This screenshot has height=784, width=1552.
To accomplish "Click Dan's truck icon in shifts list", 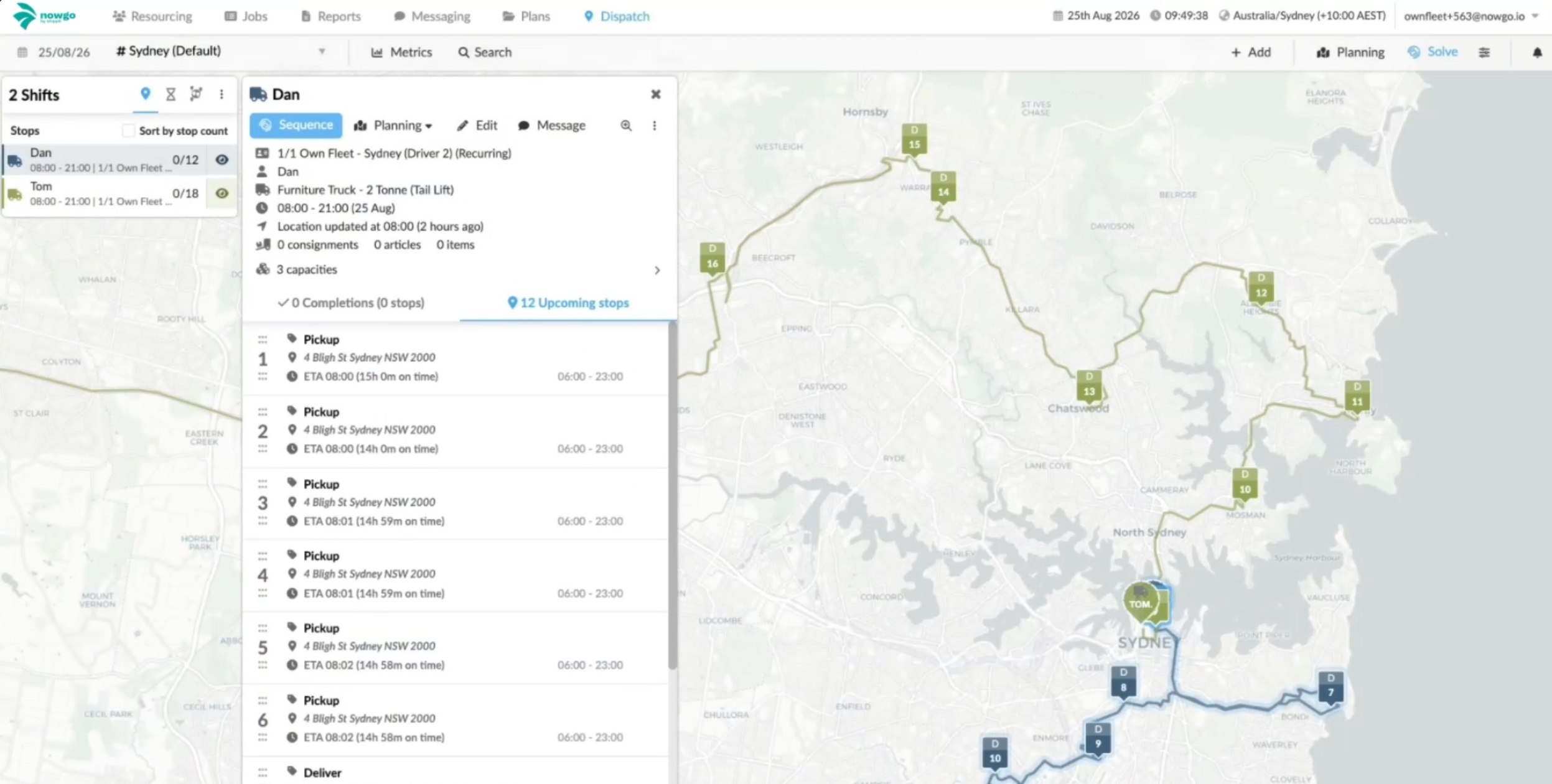I will click(x=15, y=162).
